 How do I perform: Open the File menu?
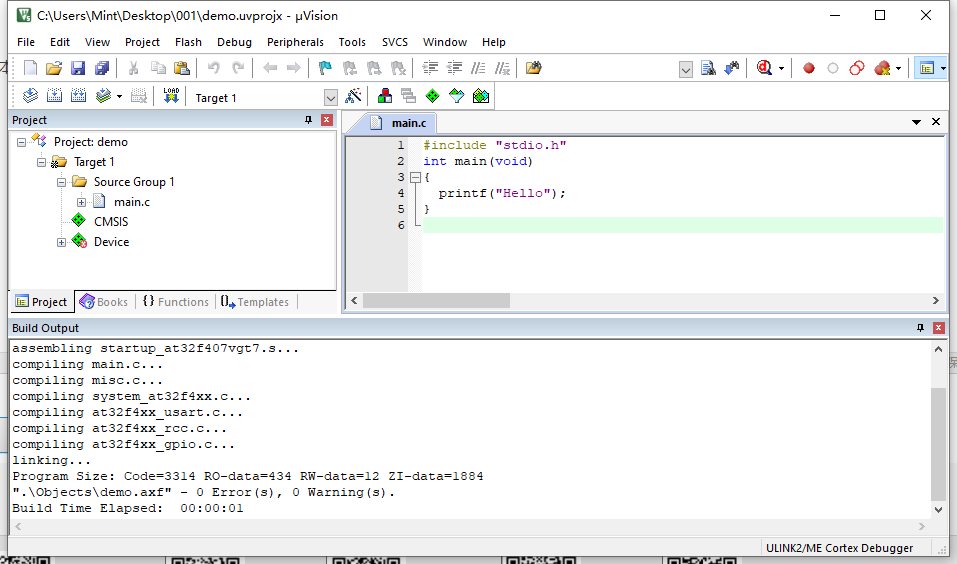(26, 42)
